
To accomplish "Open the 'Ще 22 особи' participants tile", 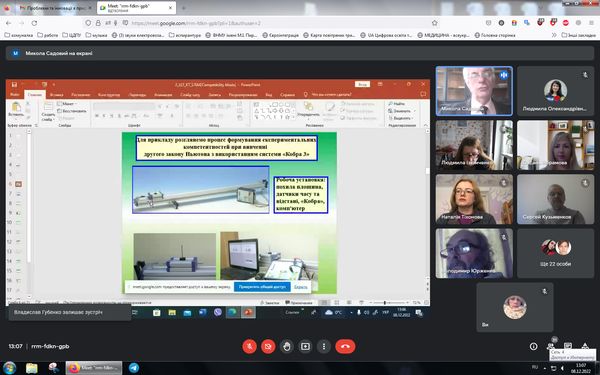I will [555, 253].
